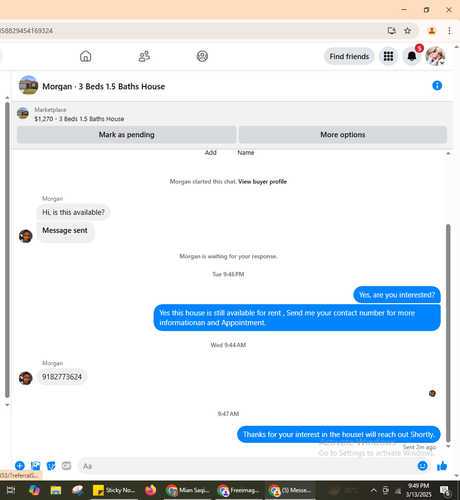Viewport: 460px width, 500px height.
Task: Switch to the Freeimag Chrome window
Action: (x=239, y=490)
